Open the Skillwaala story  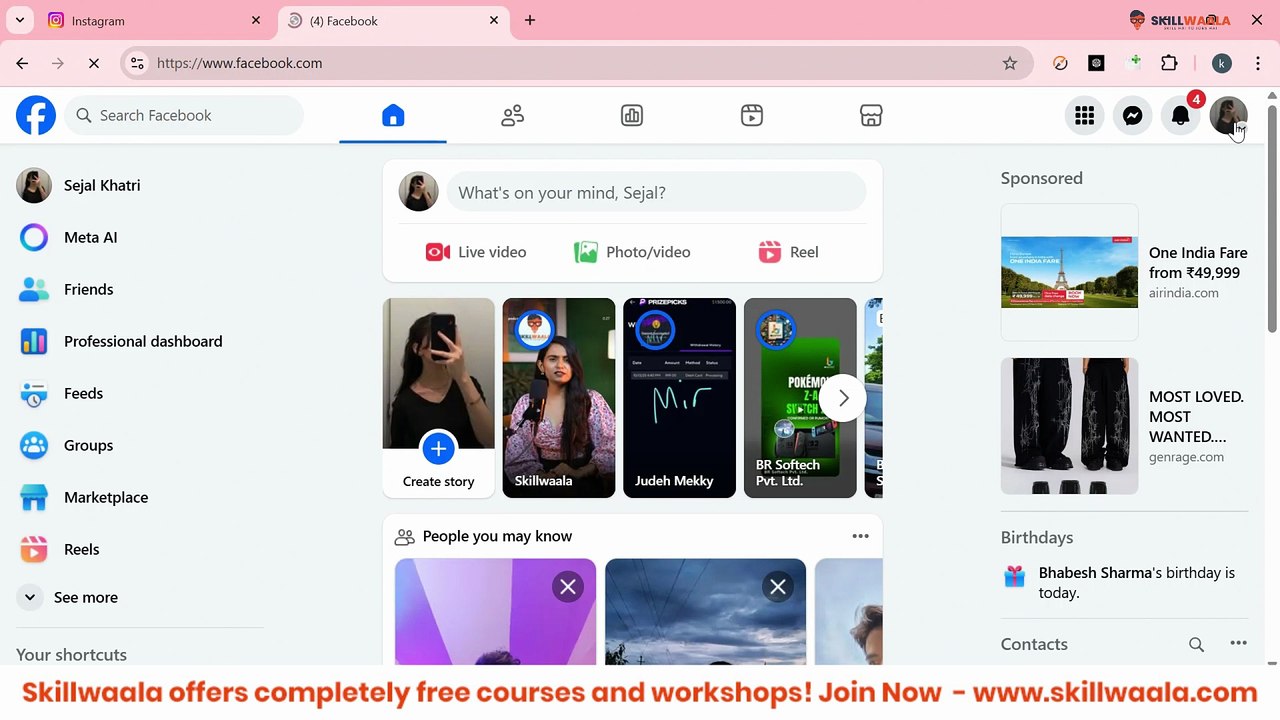(559, 398)
